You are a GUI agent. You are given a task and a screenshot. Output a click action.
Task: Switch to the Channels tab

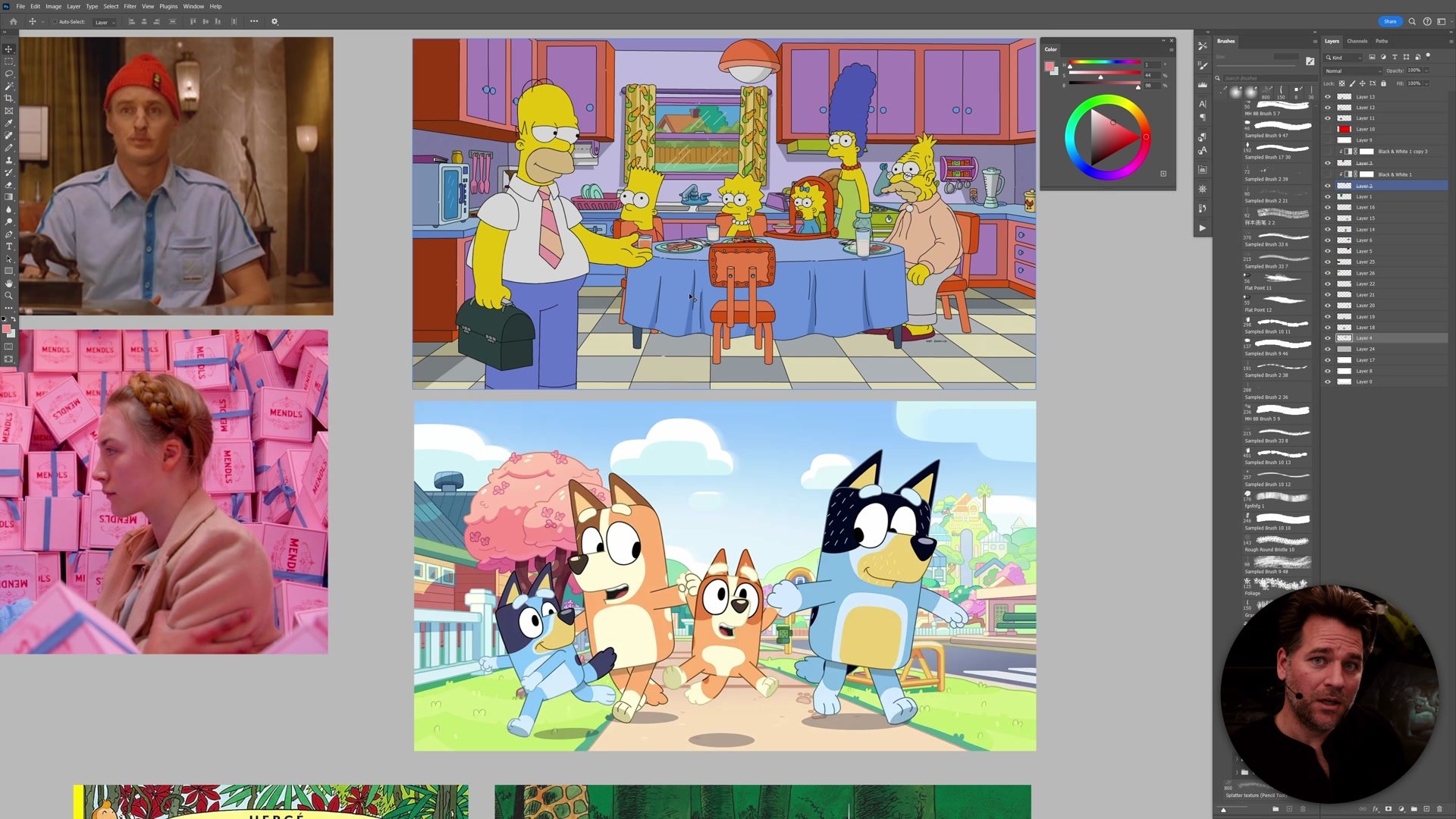click(1357, 41)
